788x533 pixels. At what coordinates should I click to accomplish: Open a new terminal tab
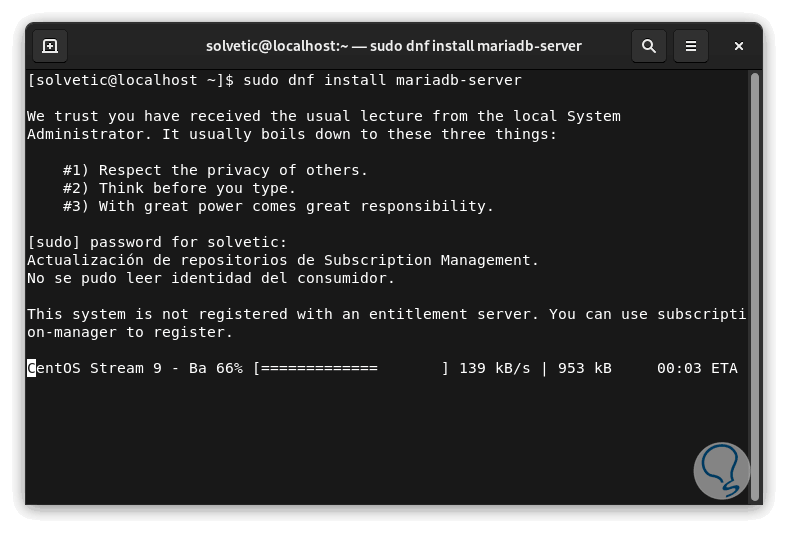[x=50, y=46]
